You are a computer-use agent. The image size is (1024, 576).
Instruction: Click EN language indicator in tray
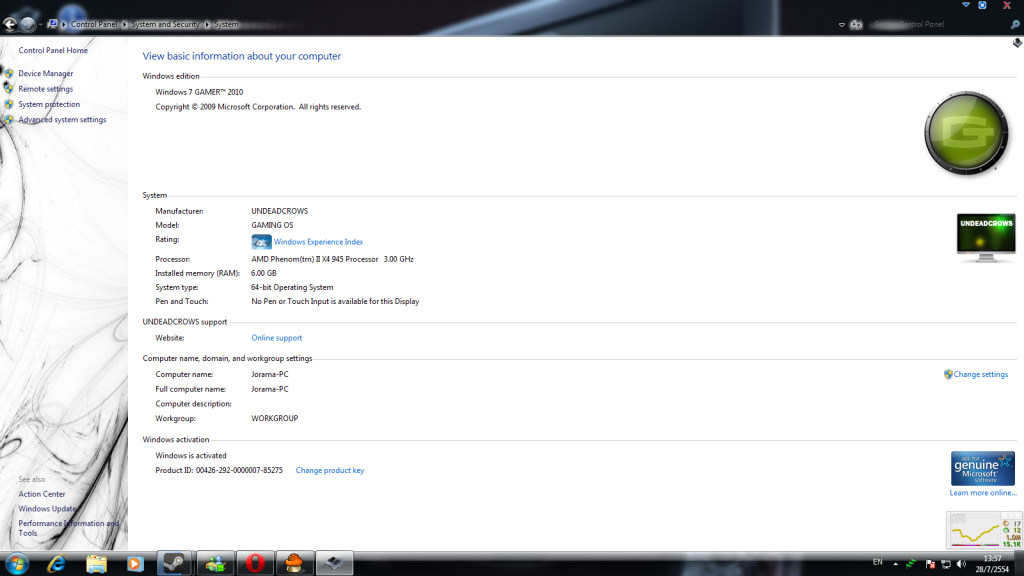pyautogui.click(x=878, y=562)
